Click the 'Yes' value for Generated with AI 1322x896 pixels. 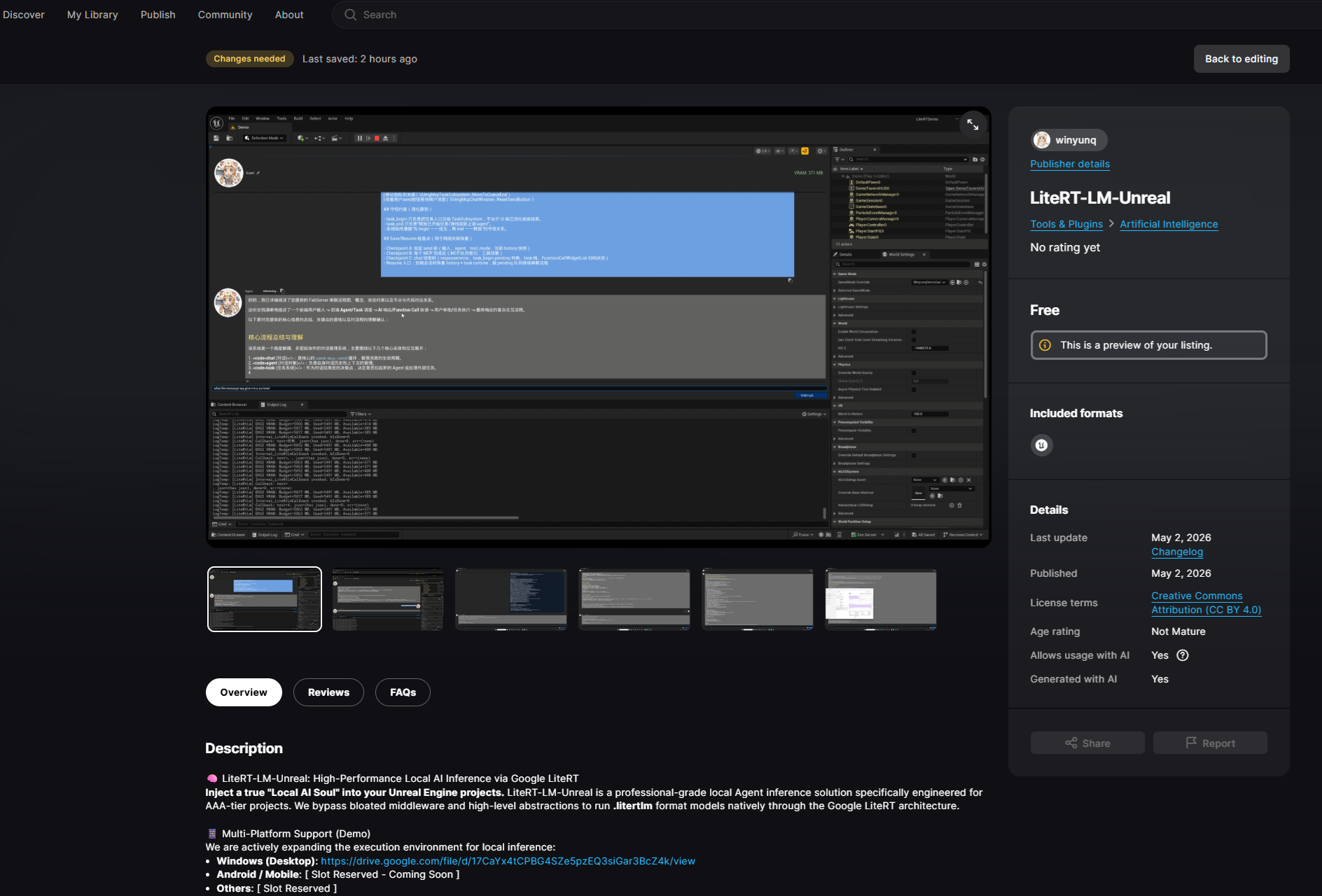pos(1160,679)
